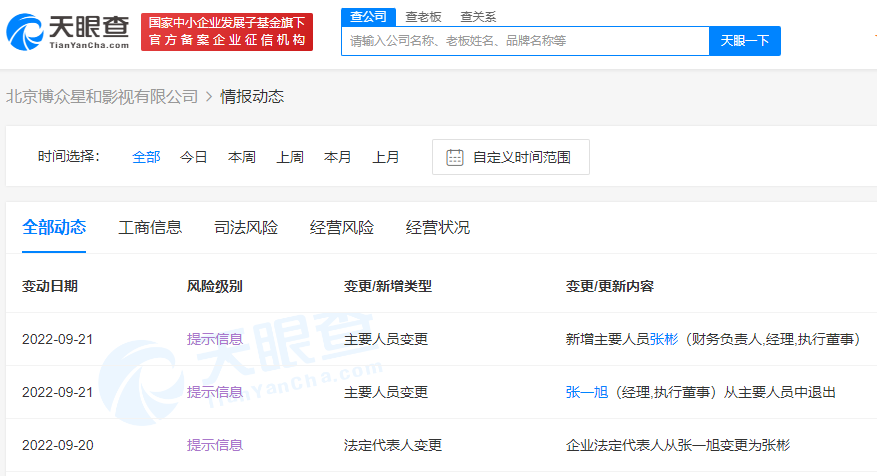The width and height of the screenshot is (877, 476).
Task: Click the red official credit agency banner
Action: (227, 32)
